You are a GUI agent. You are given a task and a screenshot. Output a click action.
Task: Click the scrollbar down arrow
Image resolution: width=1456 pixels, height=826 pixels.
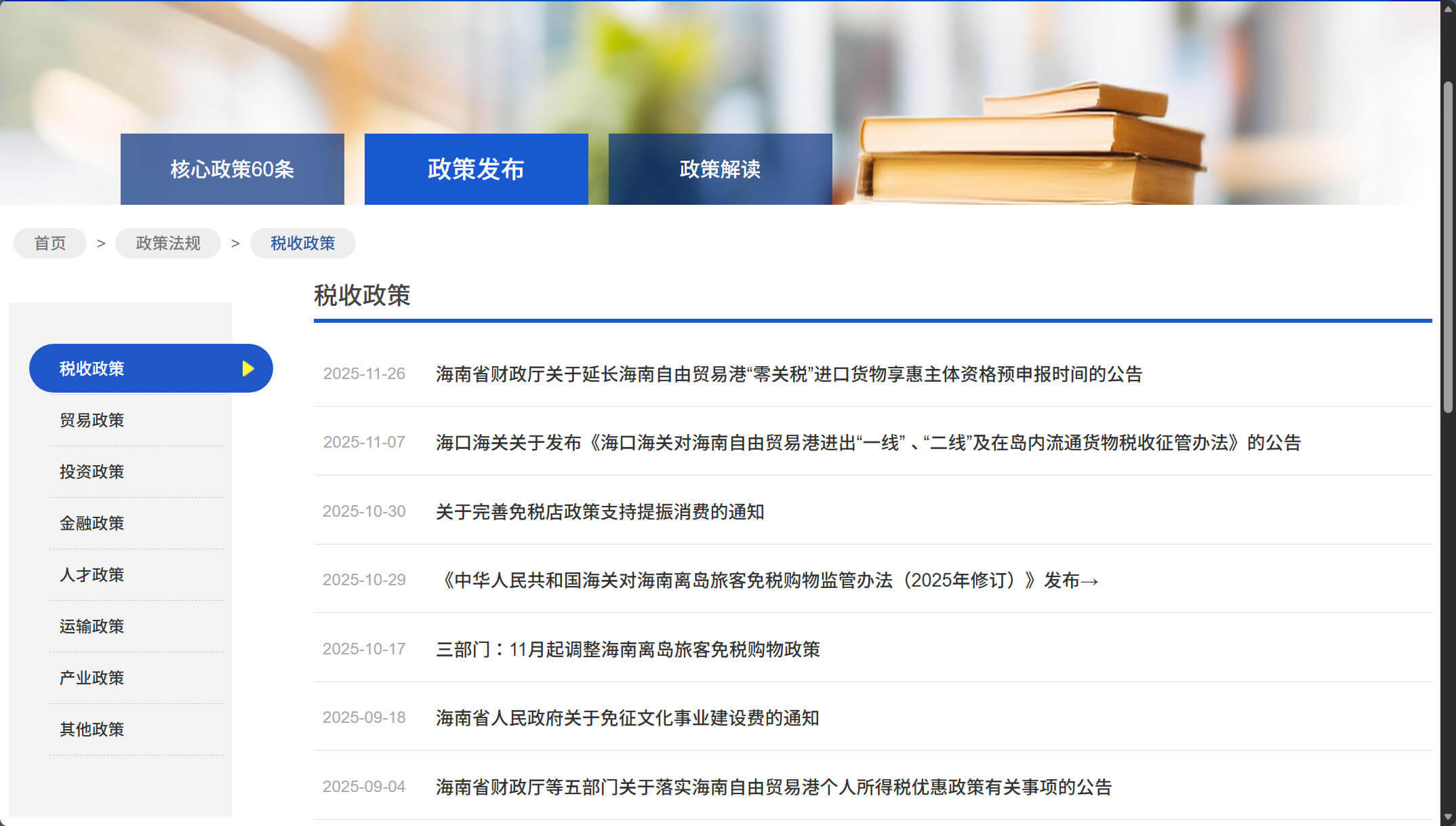click(x=1448, y=818)
